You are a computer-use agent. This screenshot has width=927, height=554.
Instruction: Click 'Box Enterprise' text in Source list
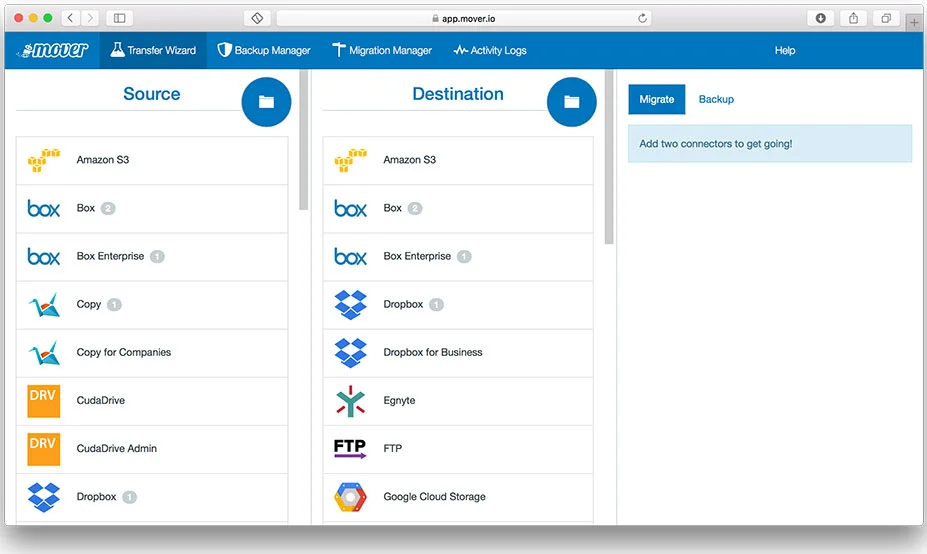pyautogui.click(x=111, y=256)
